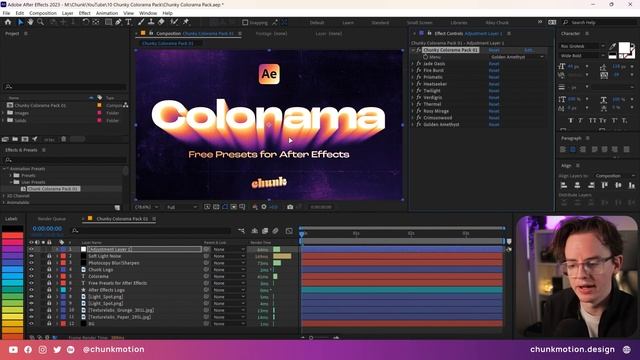Open the File menu
Screen dimensions: 640x360
[x=6, y=13]
